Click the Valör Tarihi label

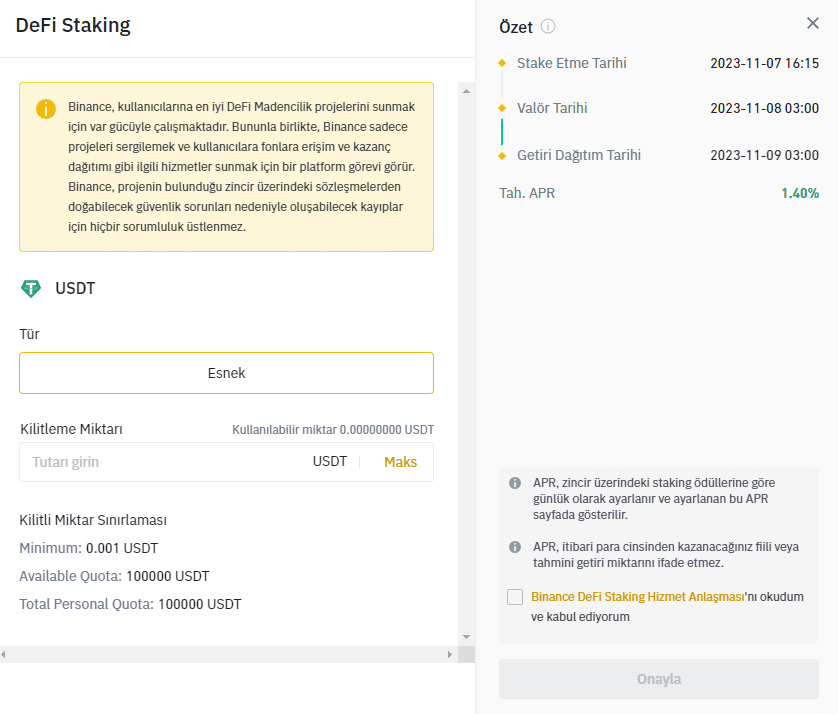tap(552, 108)
